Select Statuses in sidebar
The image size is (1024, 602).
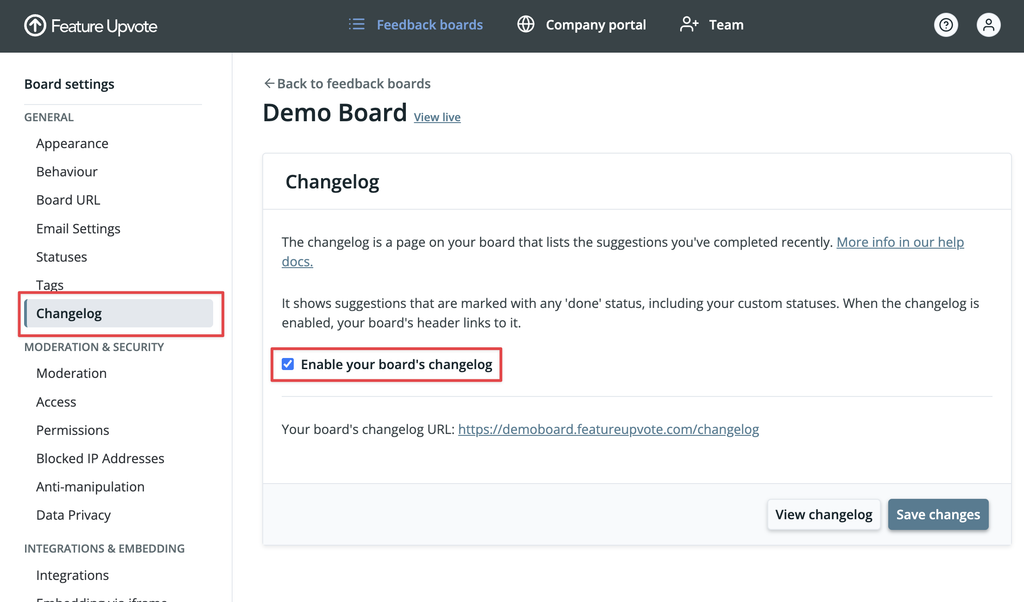pyautogui.click(x=61, y=257)
